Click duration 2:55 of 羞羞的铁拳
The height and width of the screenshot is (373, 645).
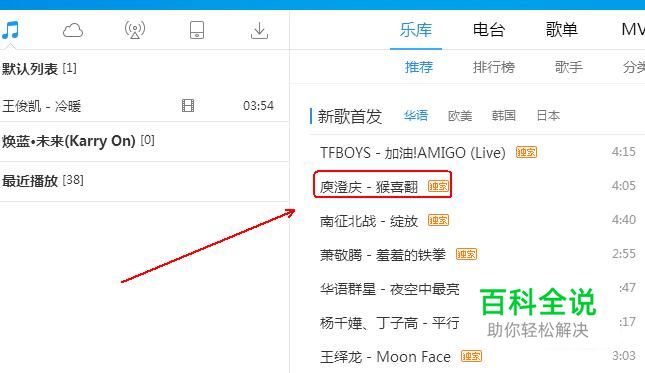(624, 254)
